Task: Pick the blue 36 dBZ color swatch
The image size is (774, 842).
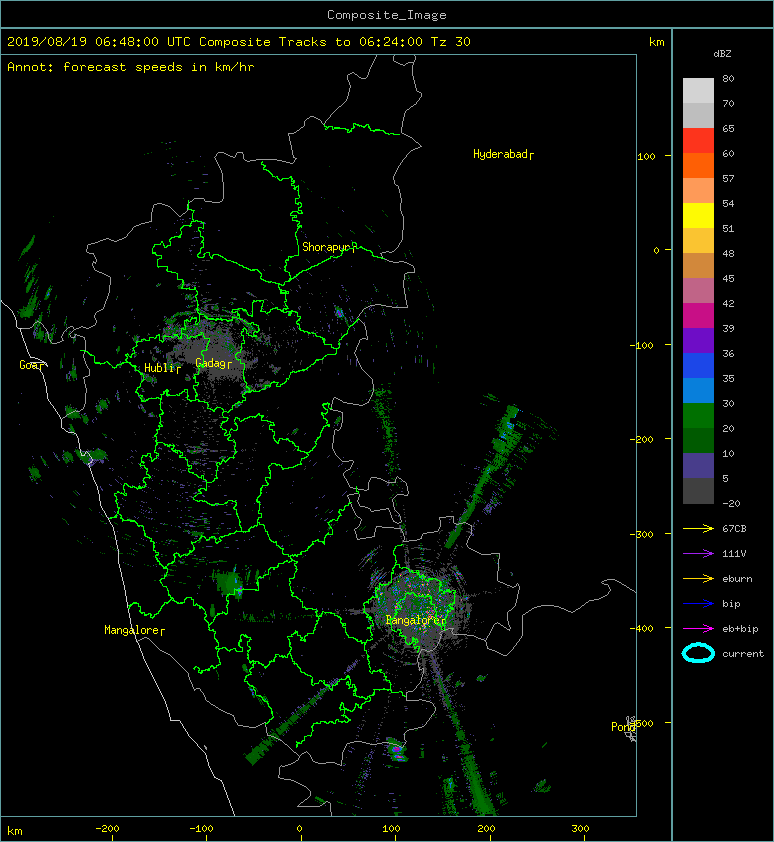Action: click(698, 366)
